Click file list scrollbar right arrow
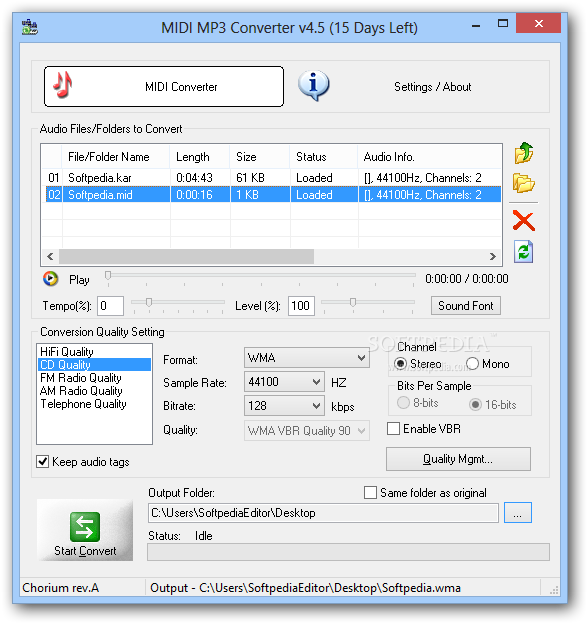The width and height of the screenshot is (588, 624). (493, 256)
